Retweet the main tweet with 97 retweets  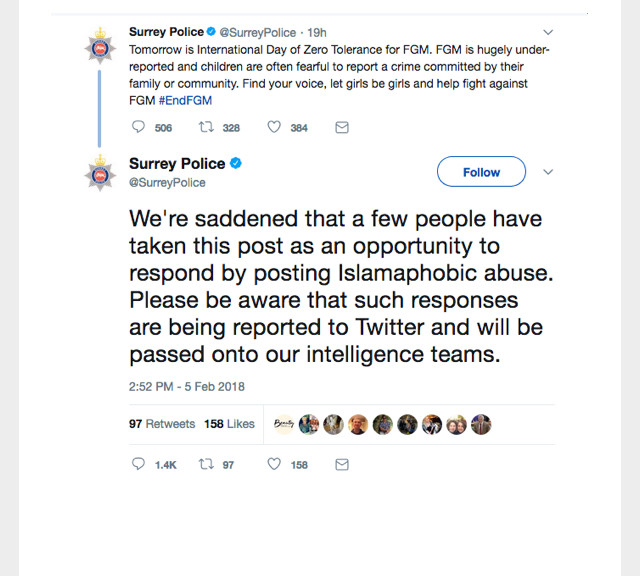(206, 465)
